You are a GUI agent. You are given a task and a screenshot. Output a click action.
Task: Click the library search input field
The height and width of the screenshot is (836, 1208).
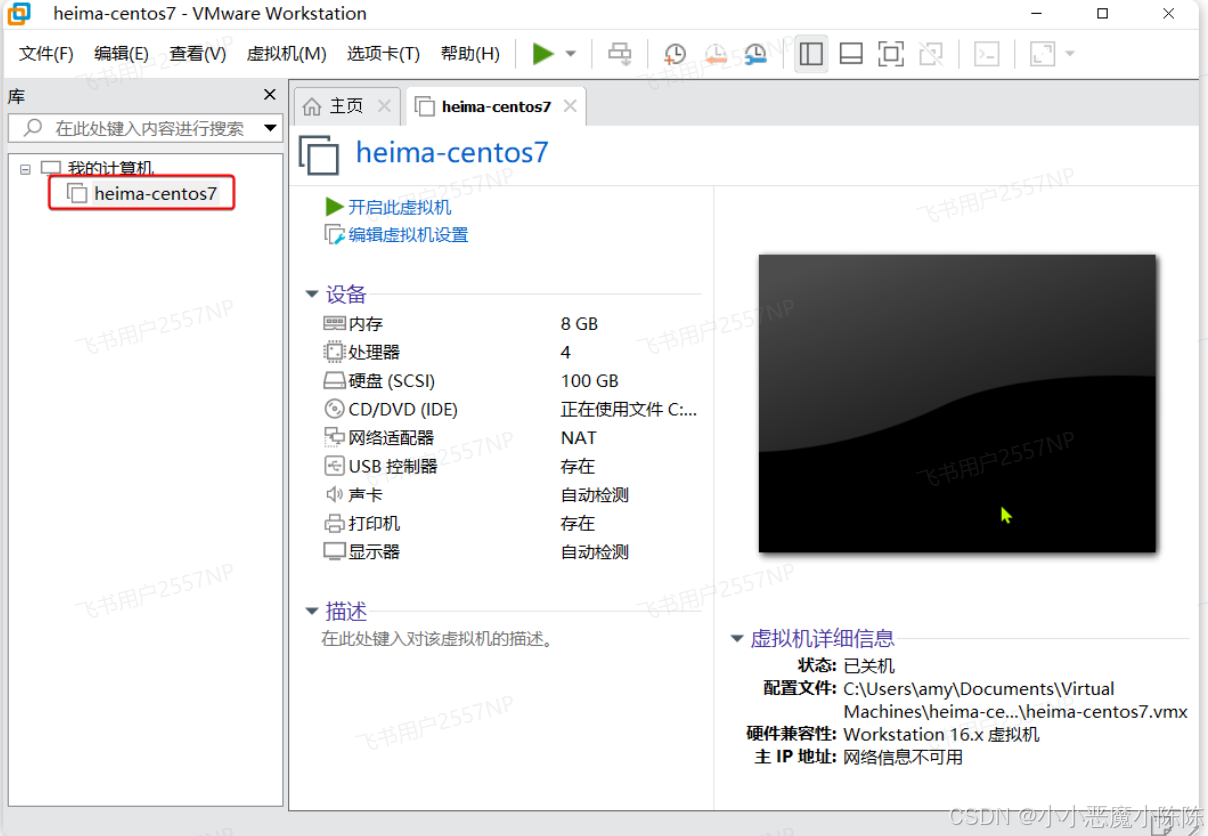(135, 128)
